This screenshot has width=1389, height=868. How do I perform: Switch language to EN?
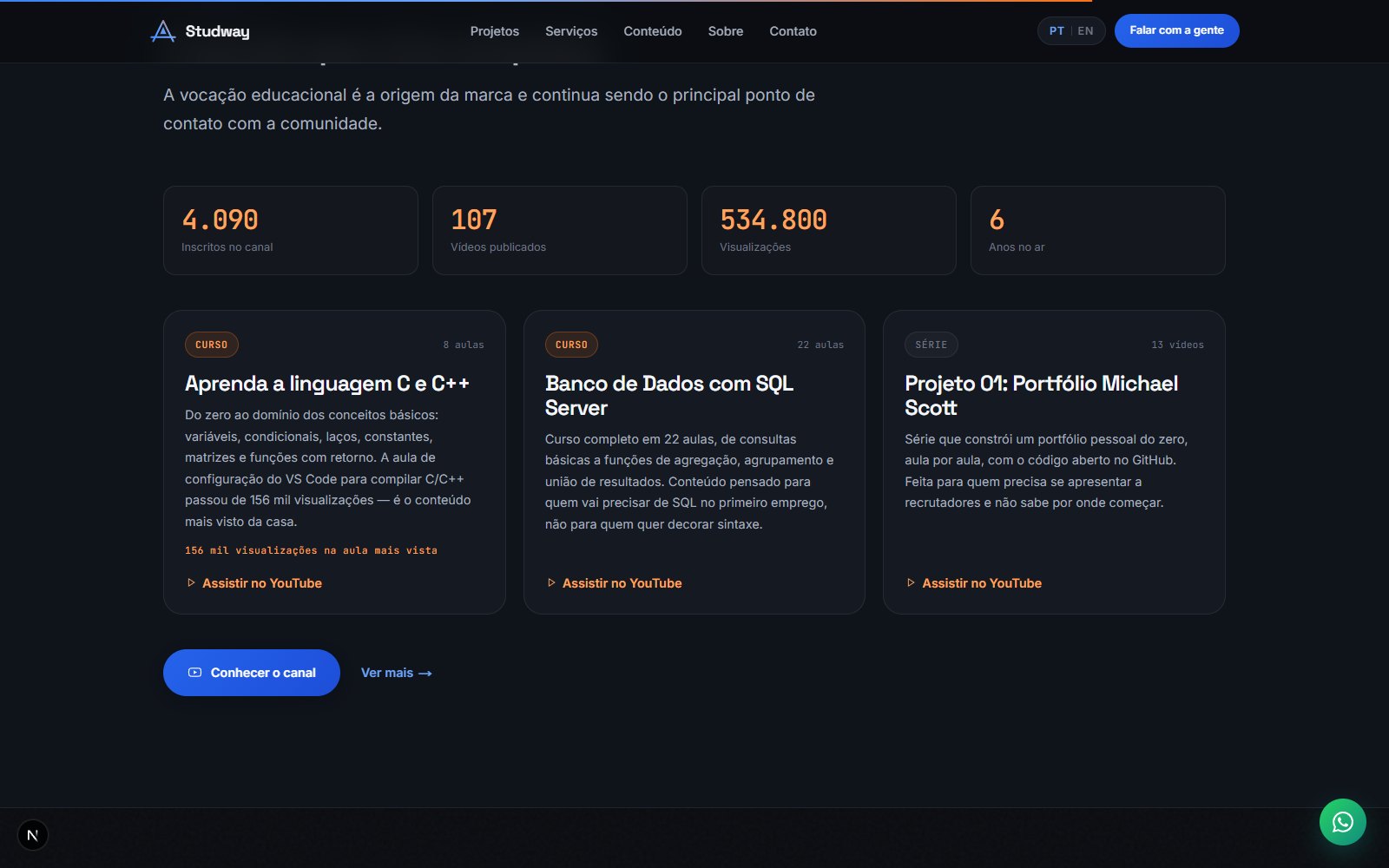tap(1085, 31)
